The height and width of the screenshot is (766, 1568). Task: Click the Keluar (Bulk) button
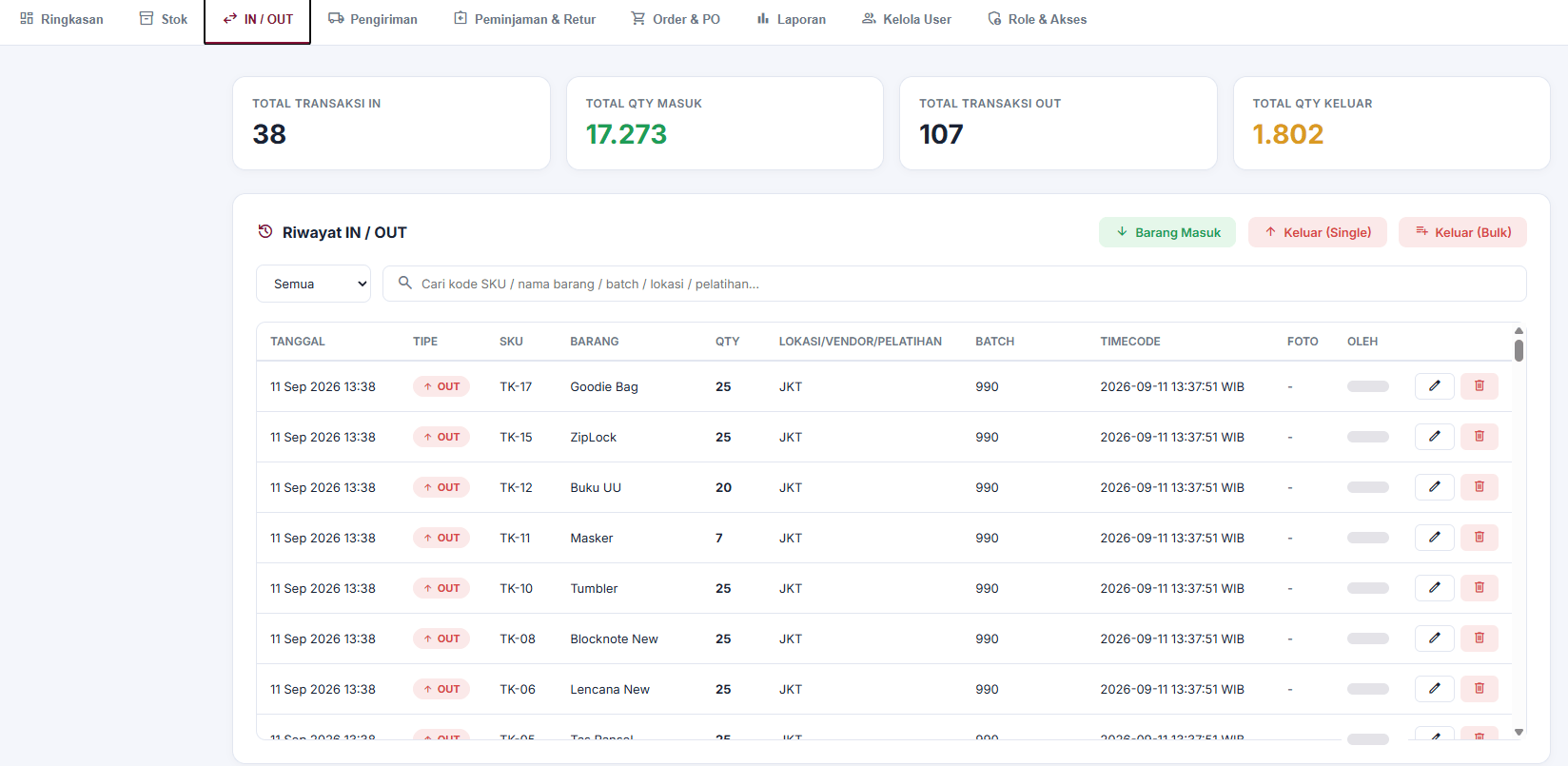(x=1462, y=232)
